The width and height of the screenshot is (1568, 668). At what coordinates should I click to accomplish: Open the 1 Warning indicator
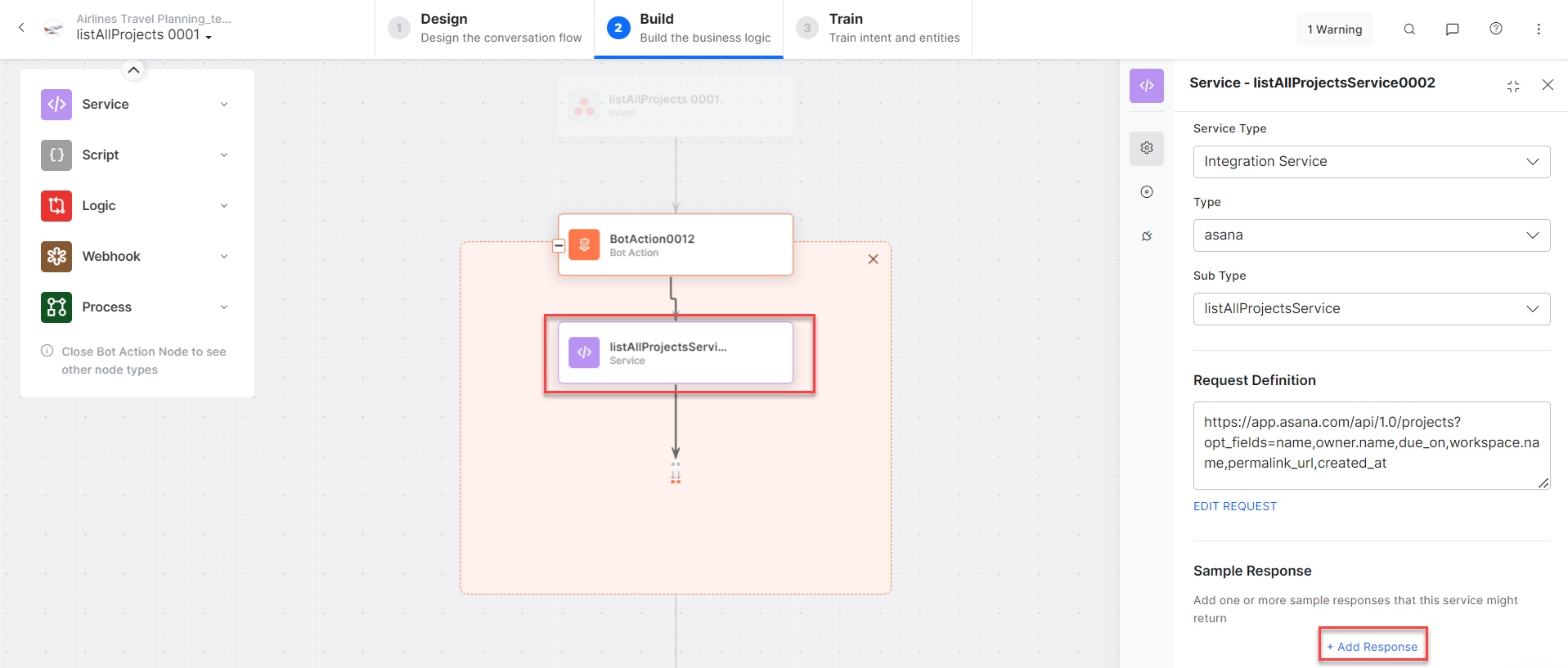click(x=1334, y=29)
